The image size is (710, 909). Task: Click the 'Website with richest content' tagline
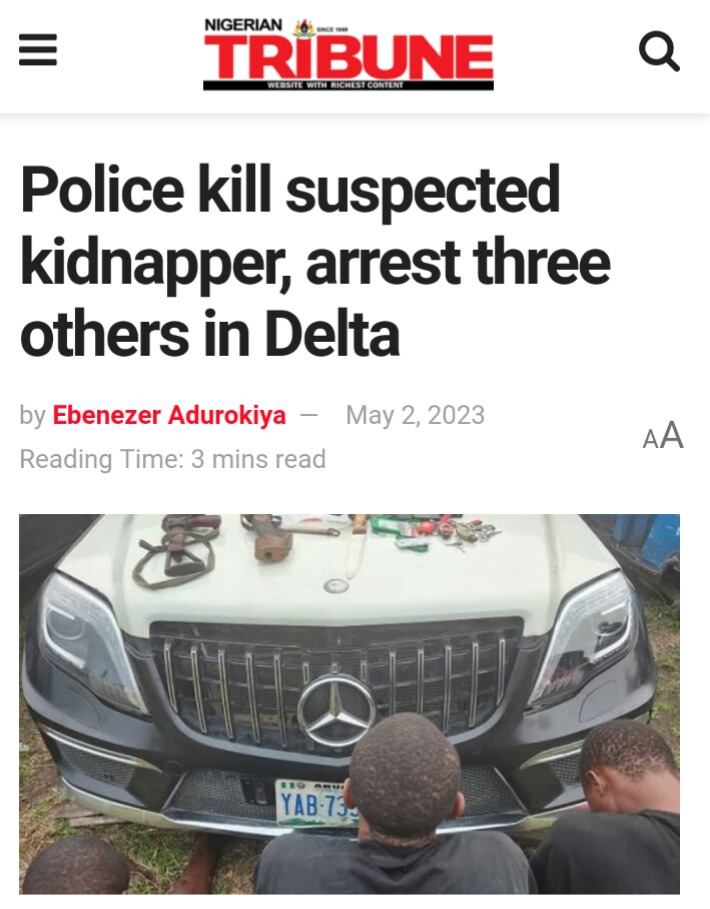point(335,85)
